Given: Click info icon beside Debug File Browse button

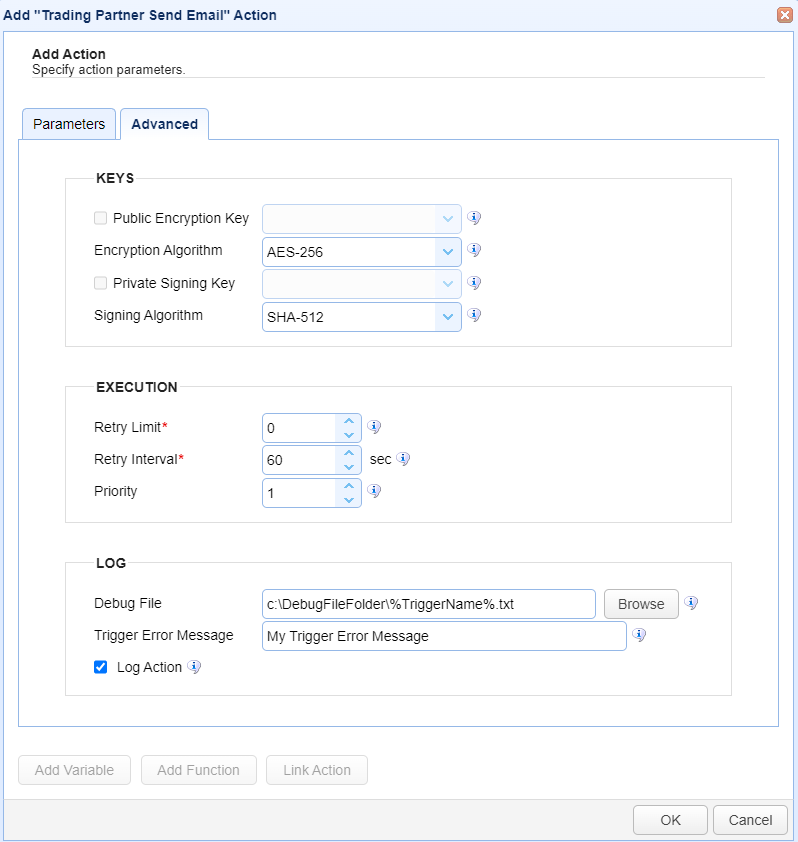Looking at the screenshot, I should (691, 603).
